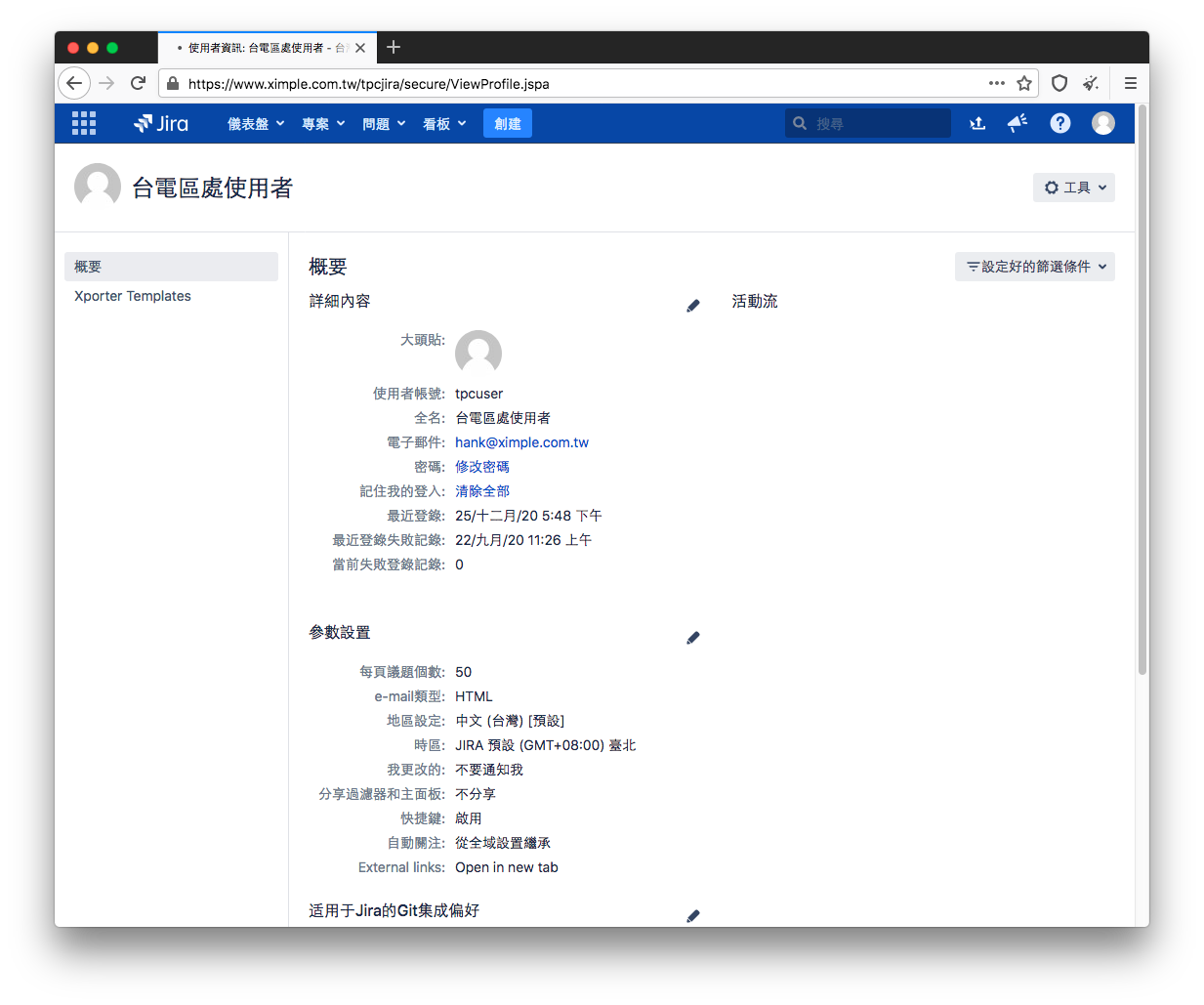Click the 活動流 heading
The height and width of the screenshot is (1005, 1204).
(755, 302)
